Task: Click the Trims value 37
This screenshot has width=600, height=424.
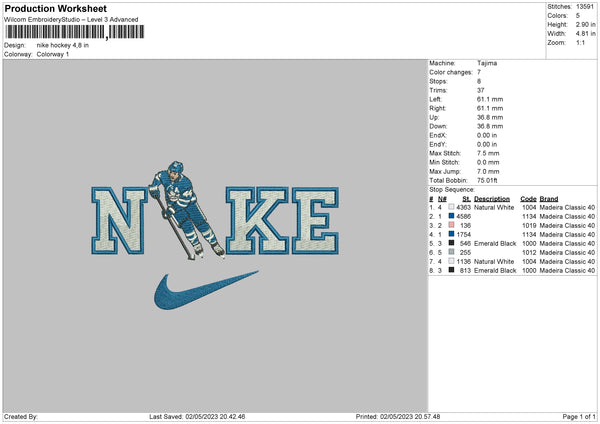Action: (x=481, y=90)
